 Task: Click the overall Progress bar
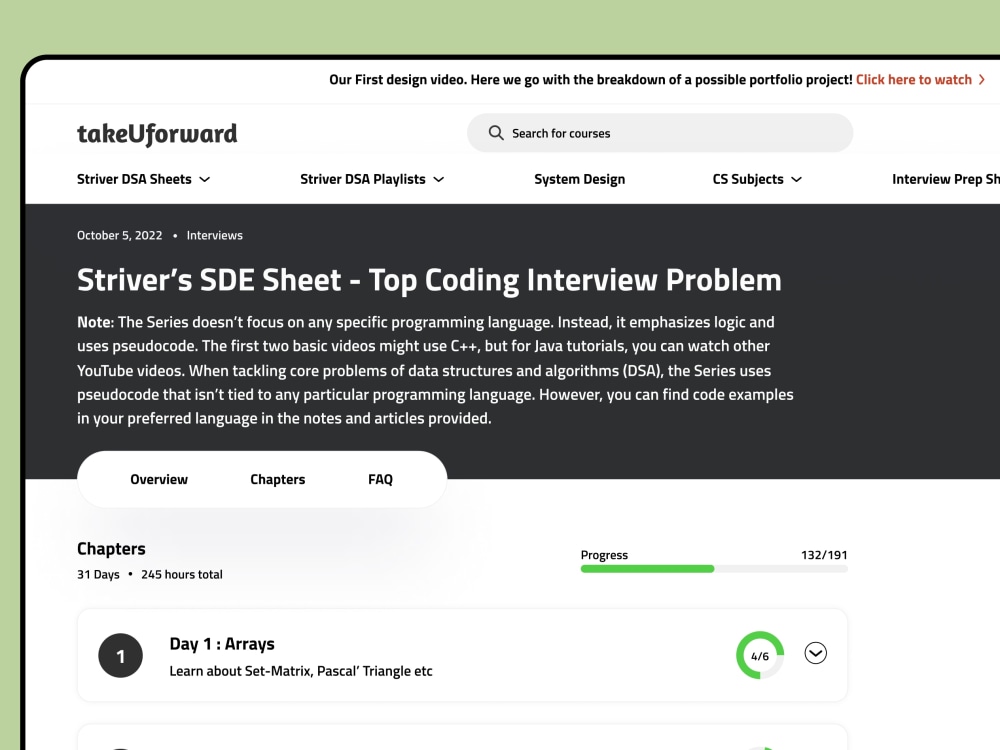[714, 569]
